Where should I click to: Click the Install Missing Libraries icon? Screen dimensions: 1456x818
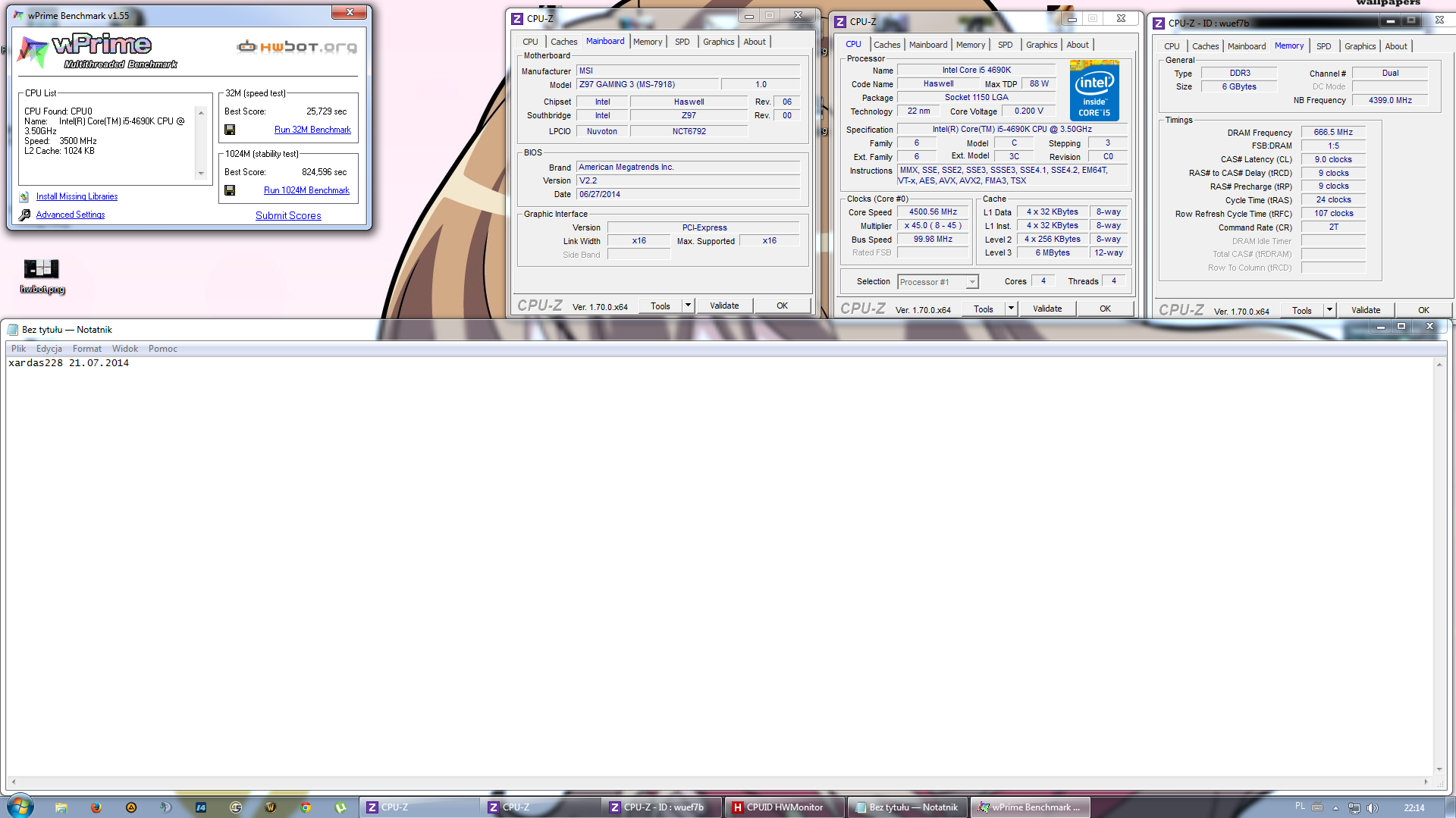(24, 196)
